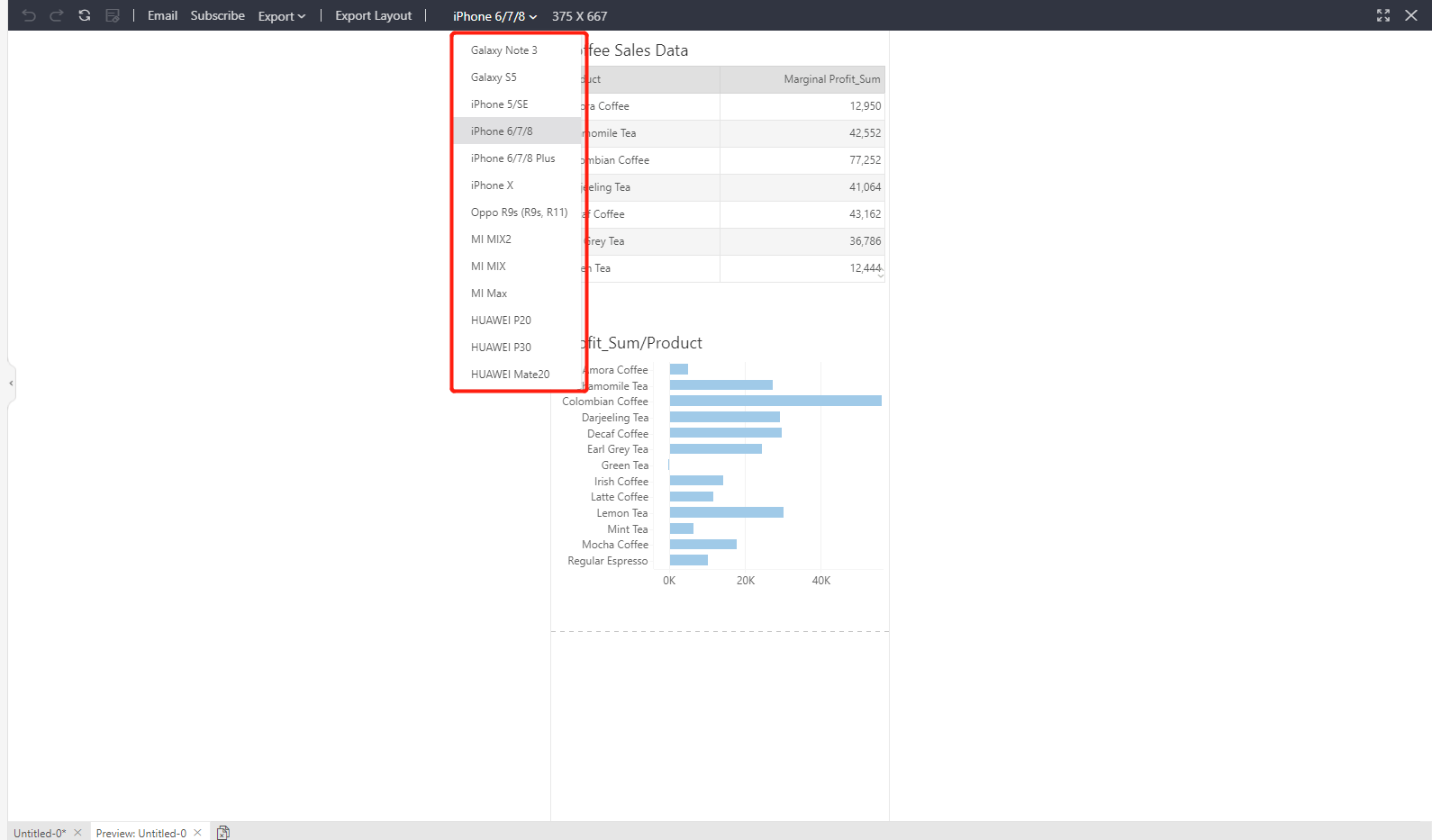Viewport: 1432px width, 840px height.
Task: Click the 77,252 table cell
Action: (802, 160)
